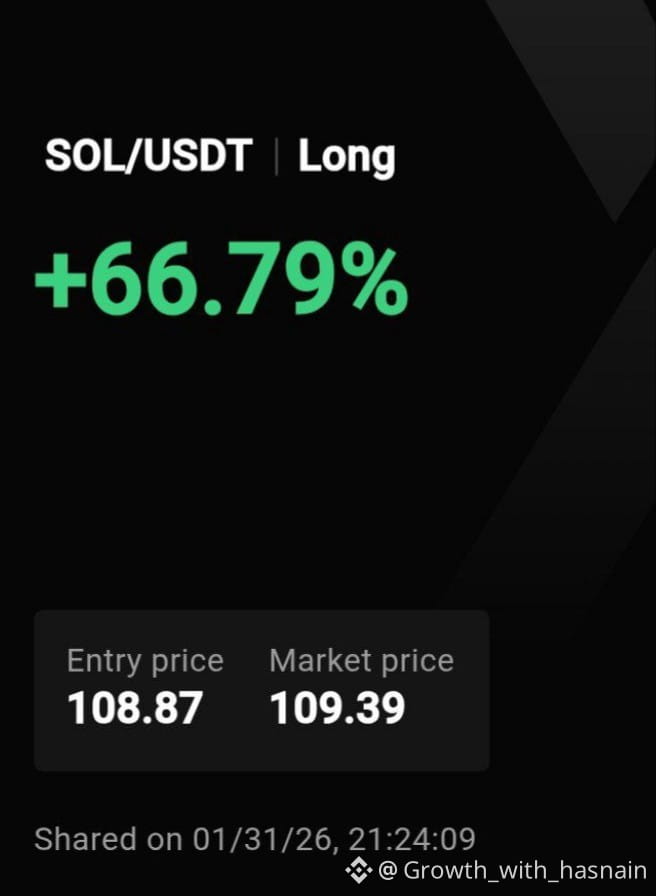Click the Shared on timestamp line
The height and width of the screenshot is (896, 656).
[255, 838]
